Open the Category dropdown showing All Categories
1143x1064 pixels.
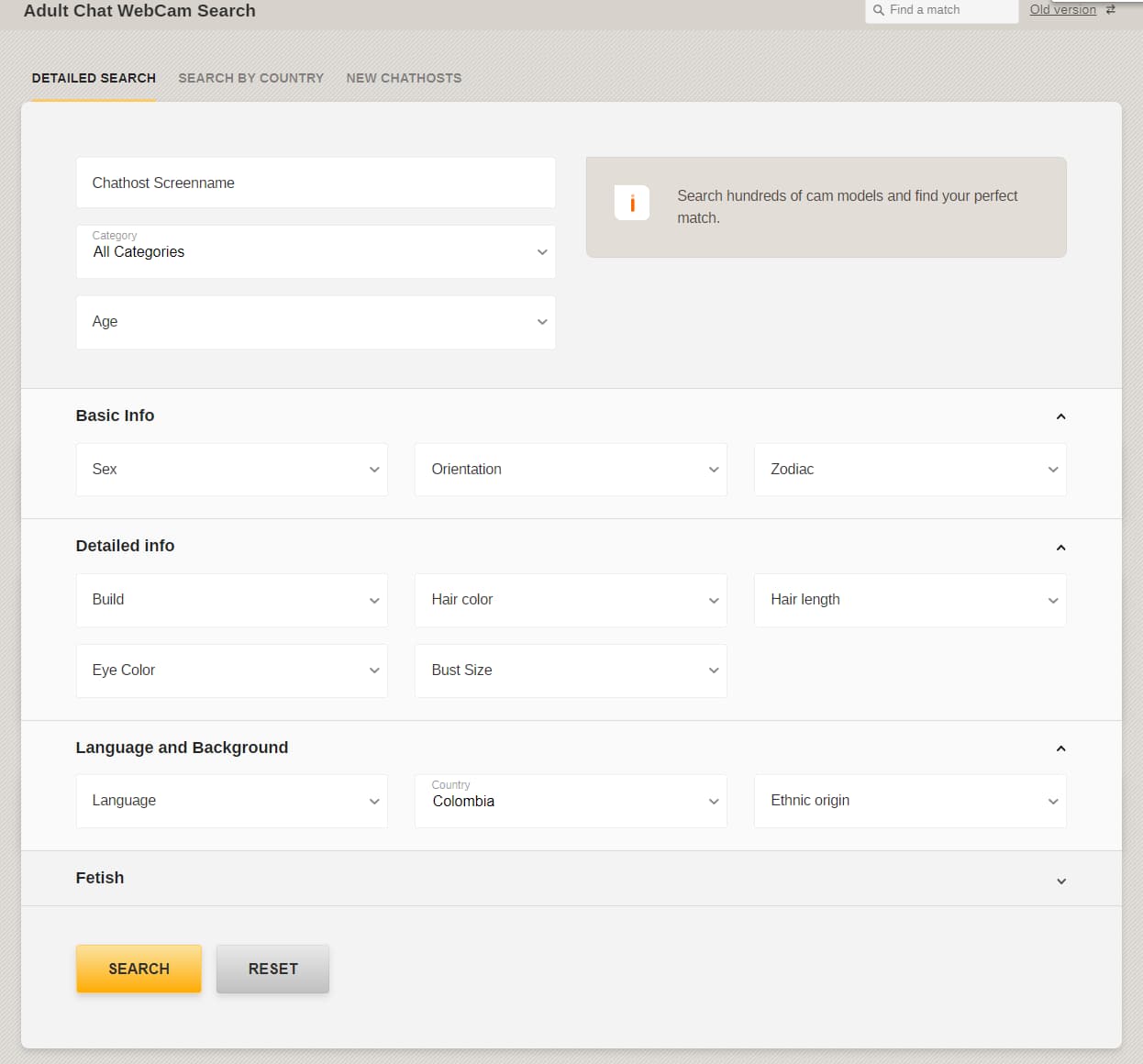(x=316, y=251)
